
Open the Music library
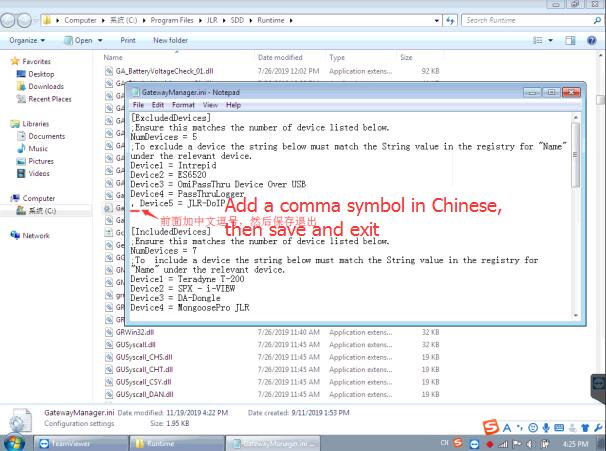pyautogui.click(x=40, y=149)
